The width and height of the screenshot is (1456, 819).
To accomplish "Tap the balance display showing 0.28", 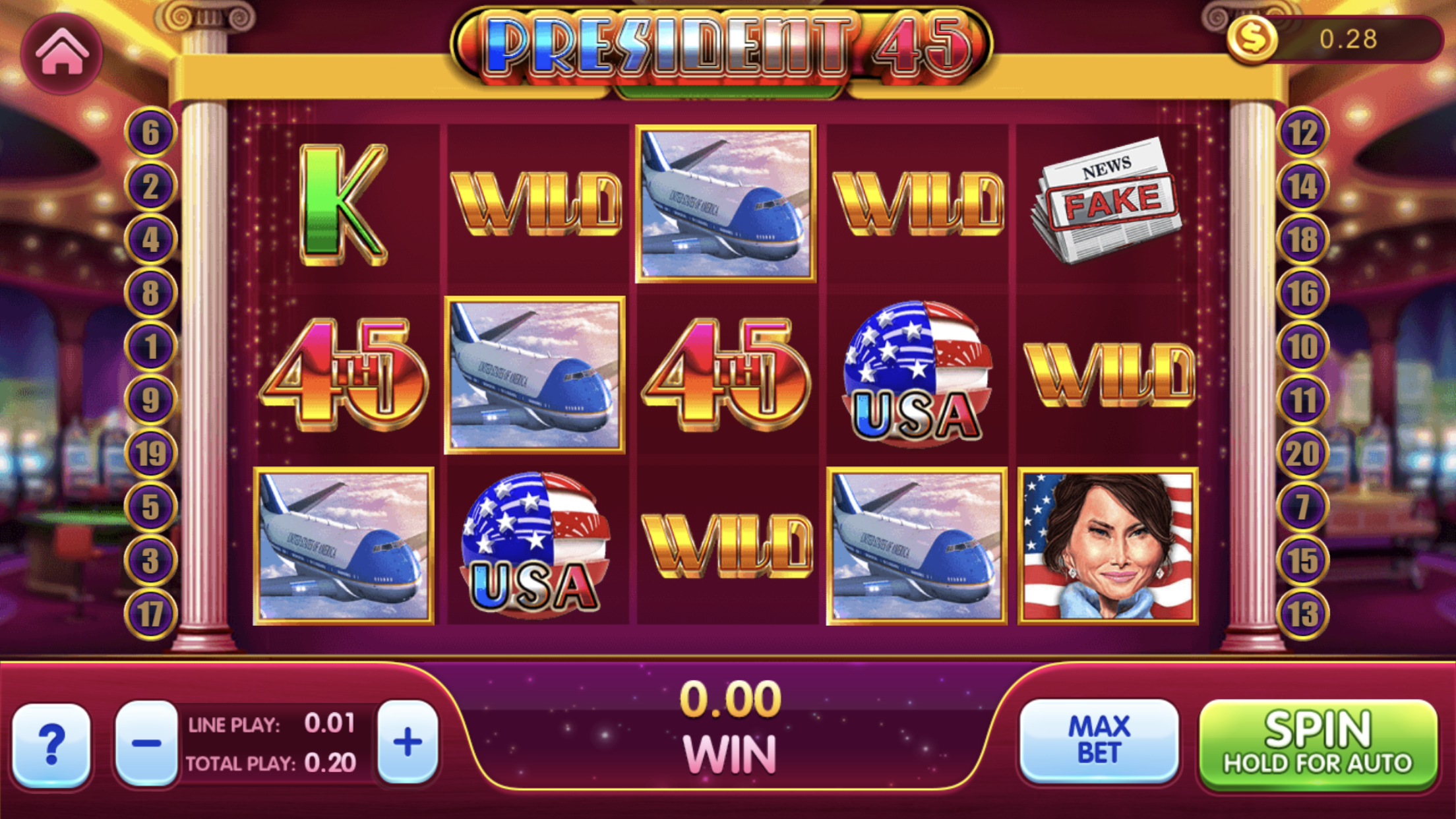I will tap(1348, 40).
